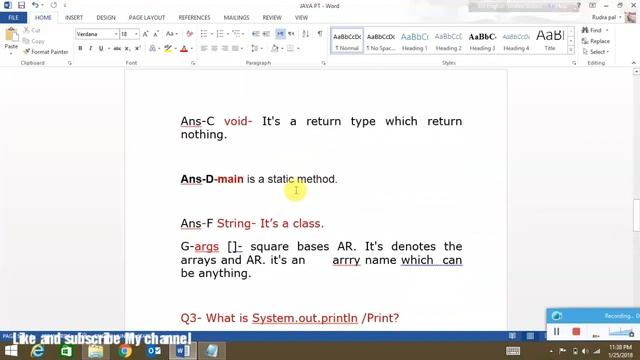Click the Save icon in quick access toolbar
Image resolution: width=640 pixels, height=360 pixels.
(x=21, y=5)
